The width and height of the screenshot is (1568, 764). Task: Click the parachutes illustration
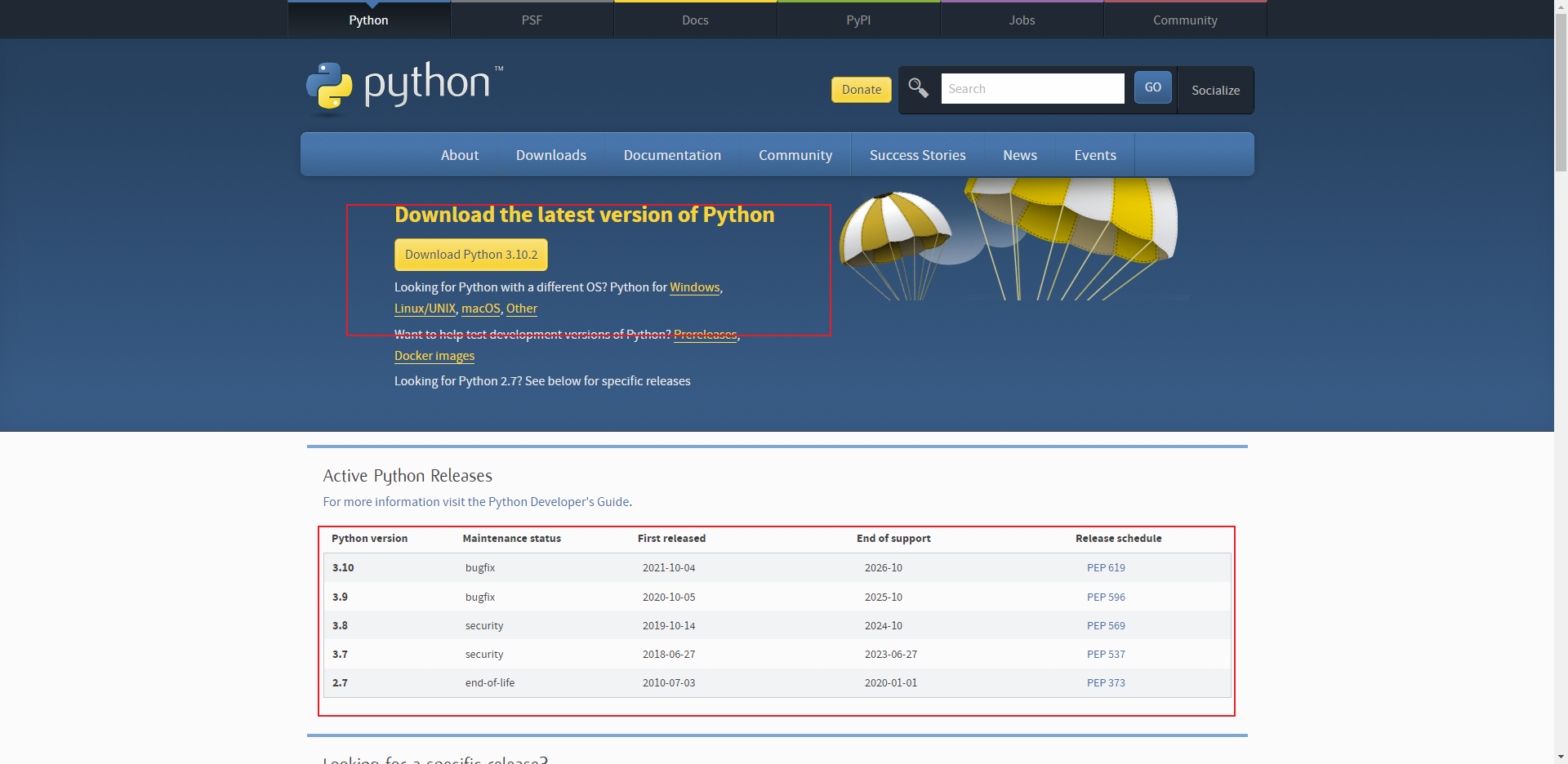pyautogui.click(x=1009, y=239)
